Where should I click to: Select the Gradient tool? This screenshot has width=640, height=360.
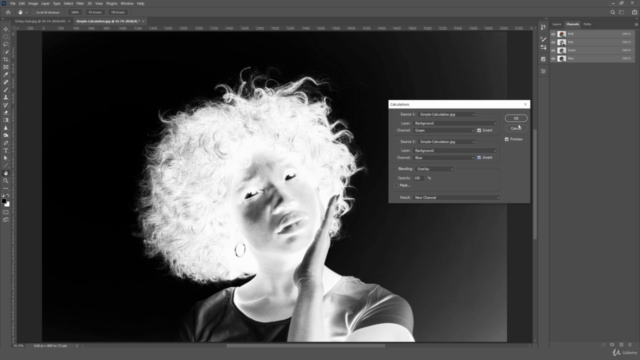[6, 120]
